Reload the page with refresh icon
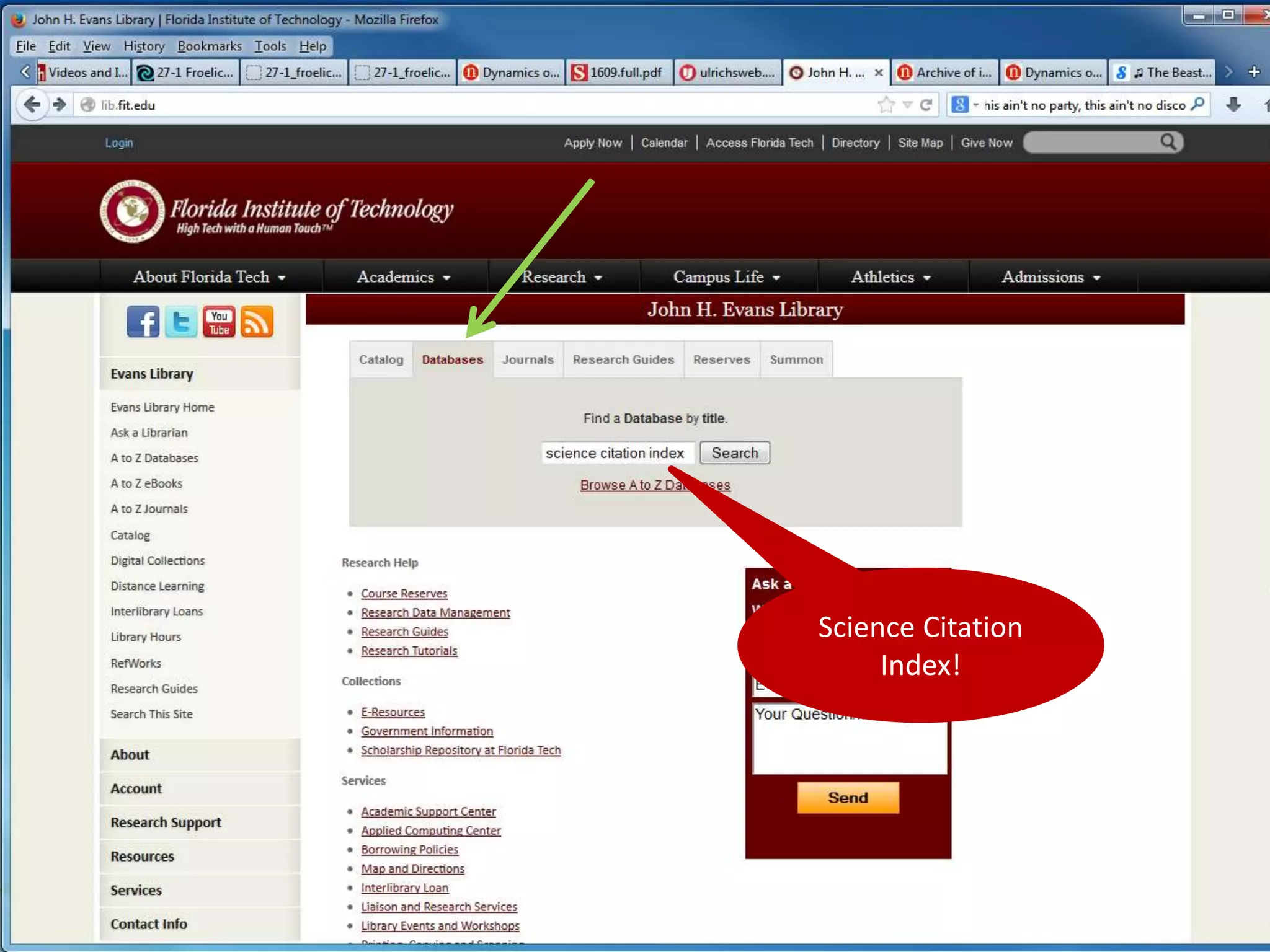 click(926, 105)
